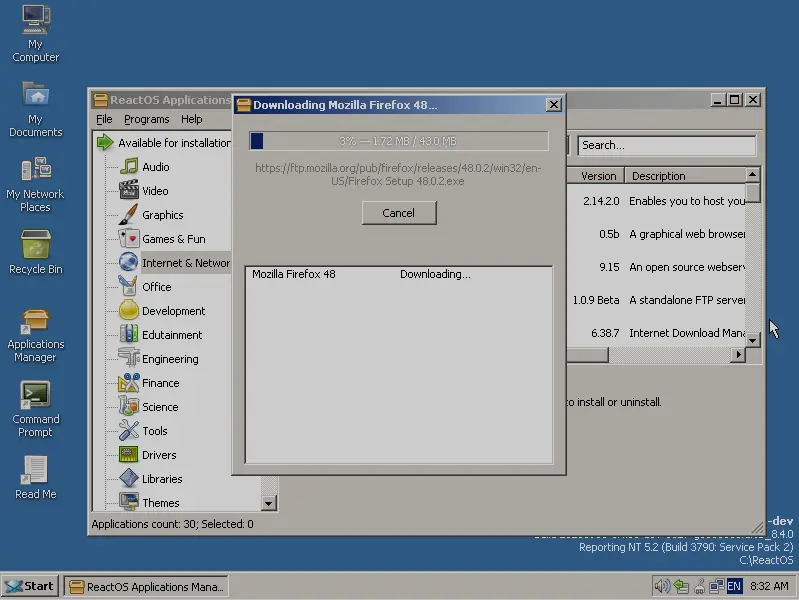Click ReactOS Applications Manager taskbar button
Image resolution: width=799 pixels, height=600 pixels.
coord(146,586)
